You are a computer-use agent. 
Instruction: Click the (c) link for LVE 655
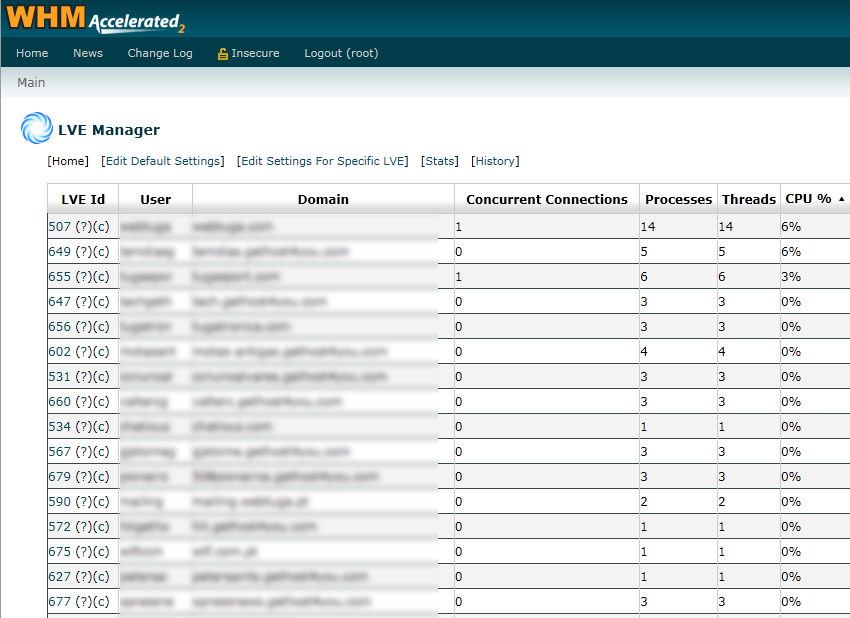point(101,276)
